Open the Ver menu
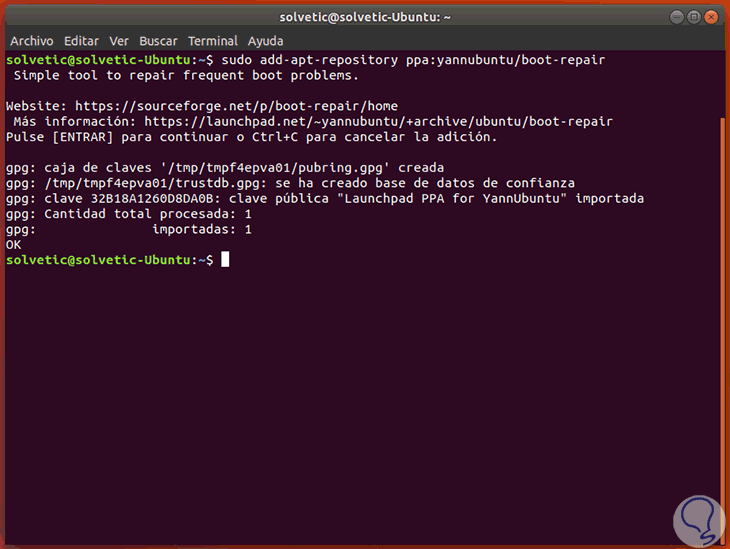Viewport: 730px width, 549px height. pyautogui.click(x=119, y=41)
